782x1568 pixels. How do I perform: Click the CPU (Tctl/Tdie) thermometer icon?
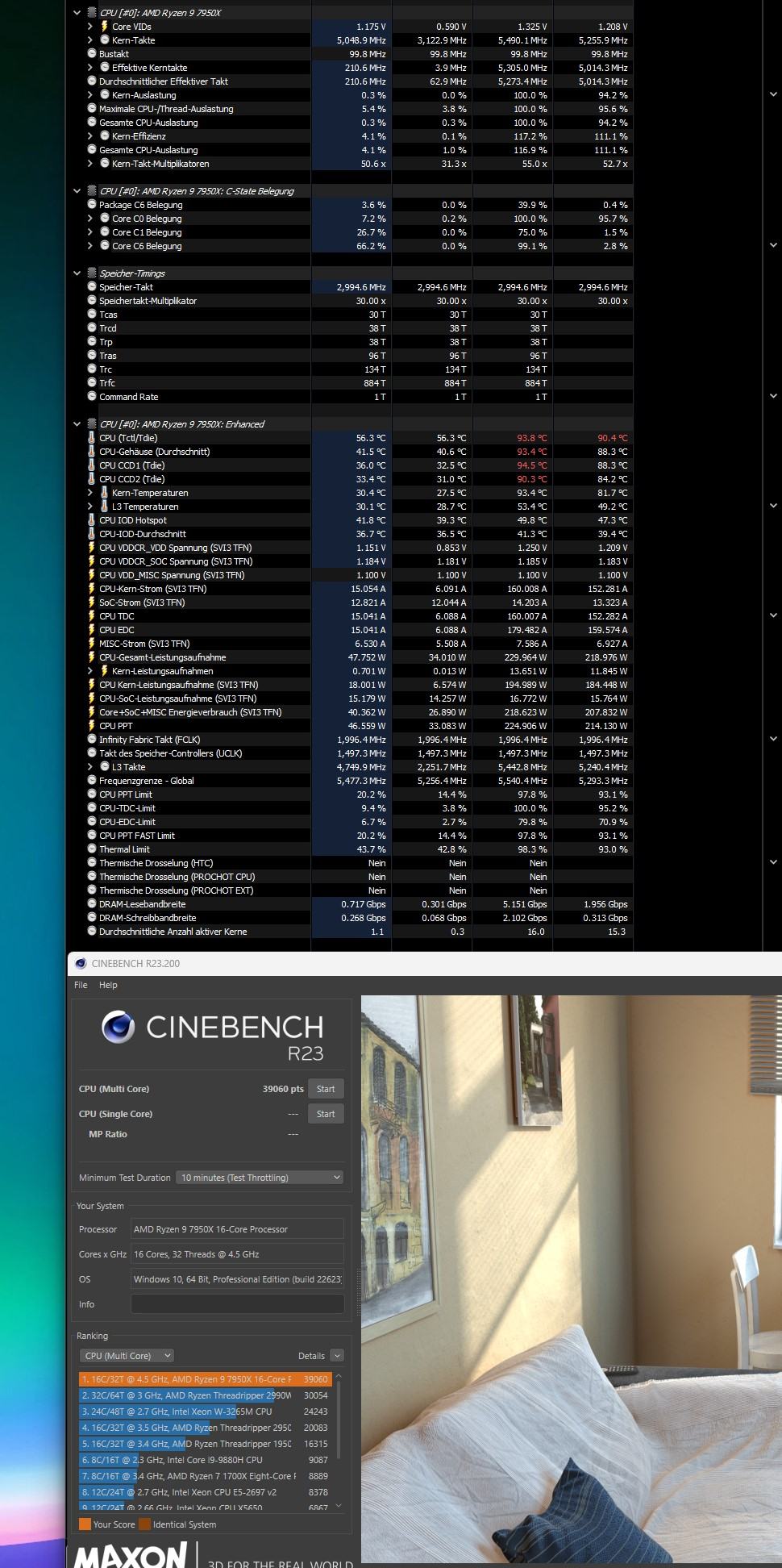[x=92, y=438]
